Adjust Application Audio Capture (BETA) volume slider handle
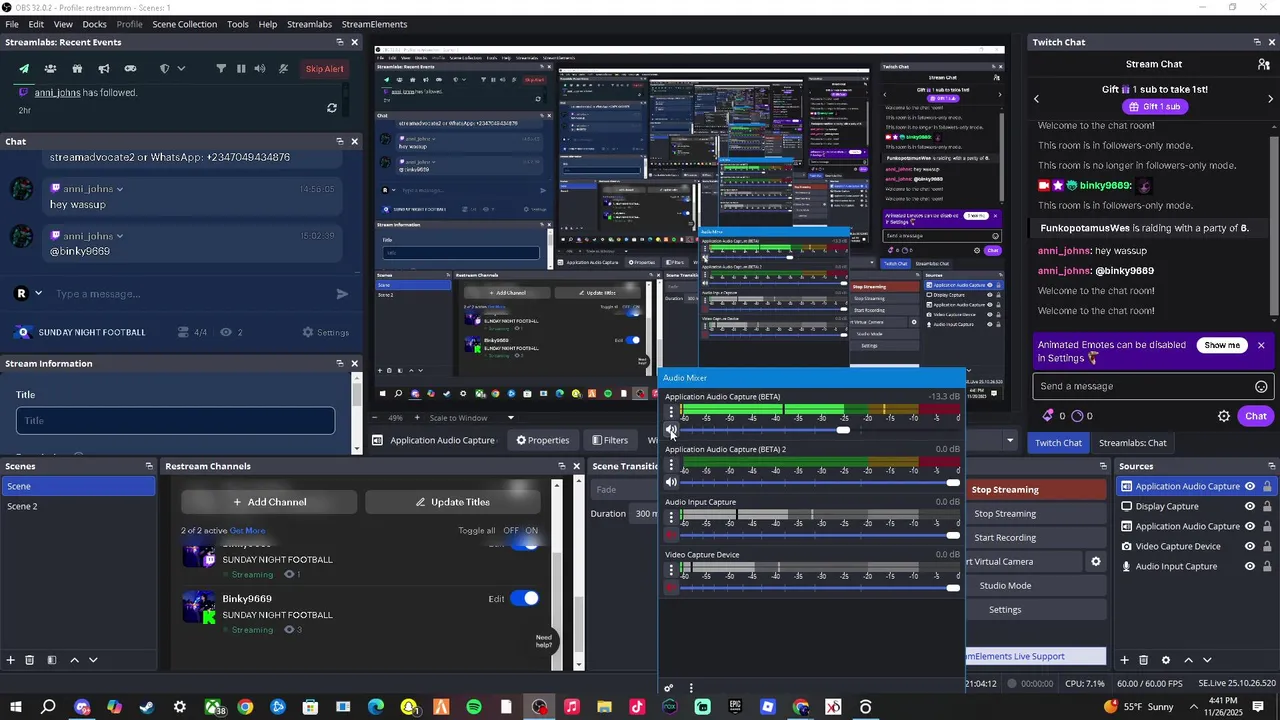Image resolution: width=1280 pixels, height=720 pixels. [x=843, y=430]
